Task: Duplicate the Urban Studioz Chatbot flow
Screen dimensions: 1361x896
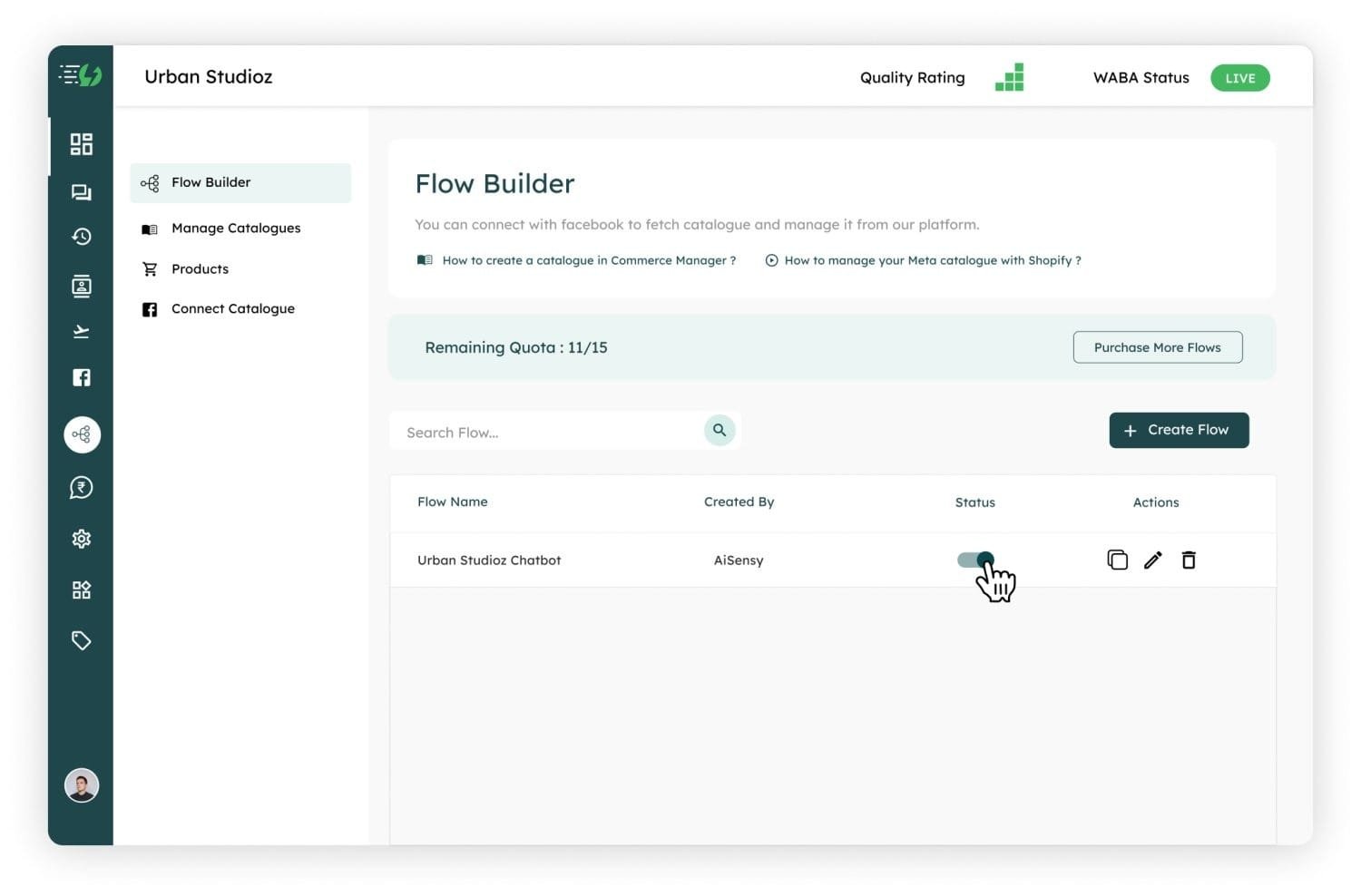Action: coord(1117,560)
